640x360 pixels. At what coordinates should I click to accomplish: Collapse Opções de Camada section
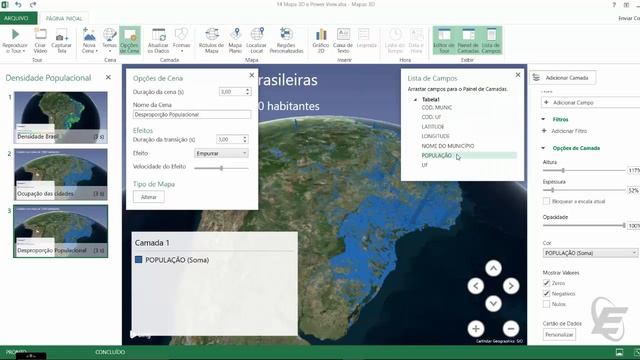(x=543, y=148)
